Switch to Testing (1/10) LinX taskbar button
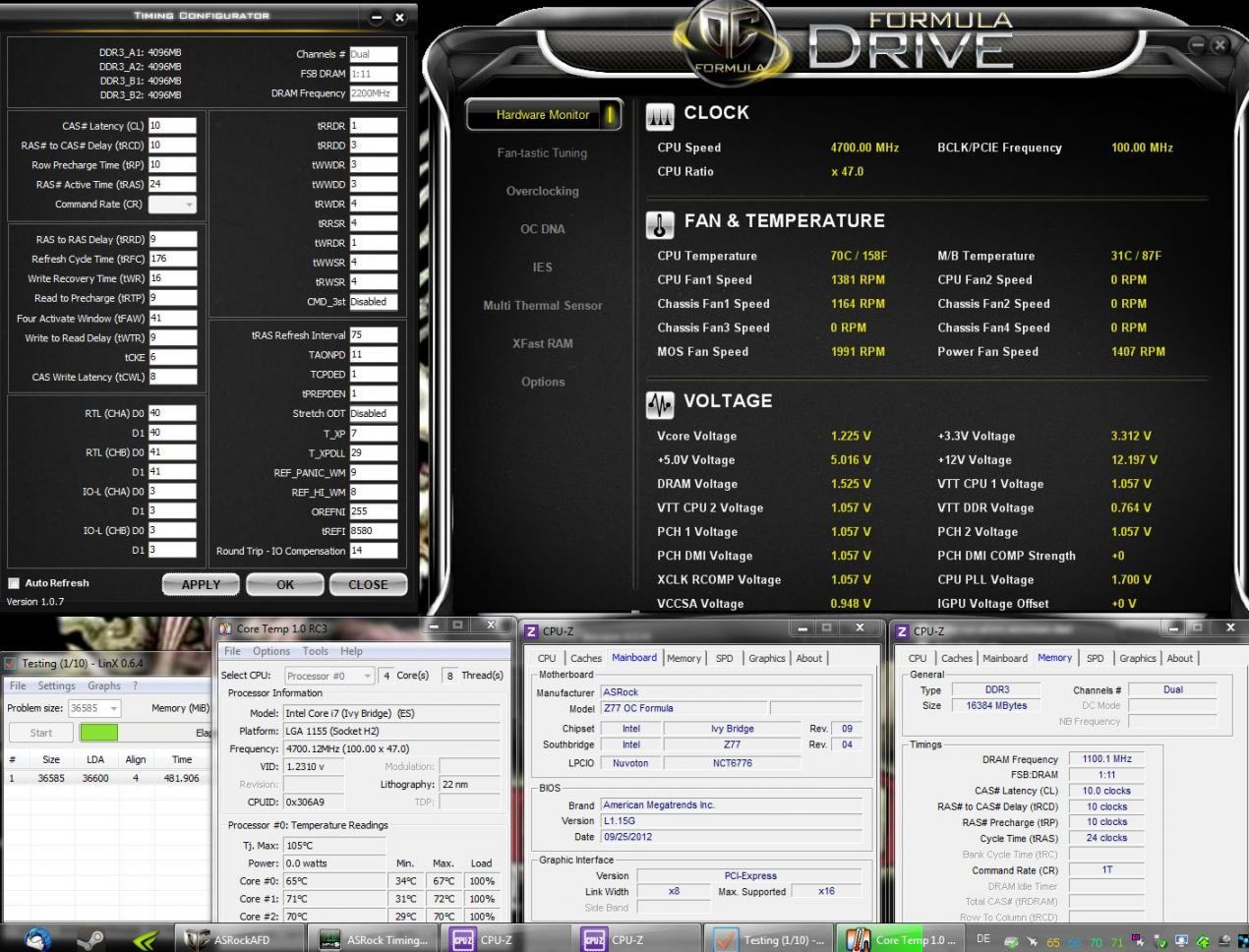 tap(769, 939)
